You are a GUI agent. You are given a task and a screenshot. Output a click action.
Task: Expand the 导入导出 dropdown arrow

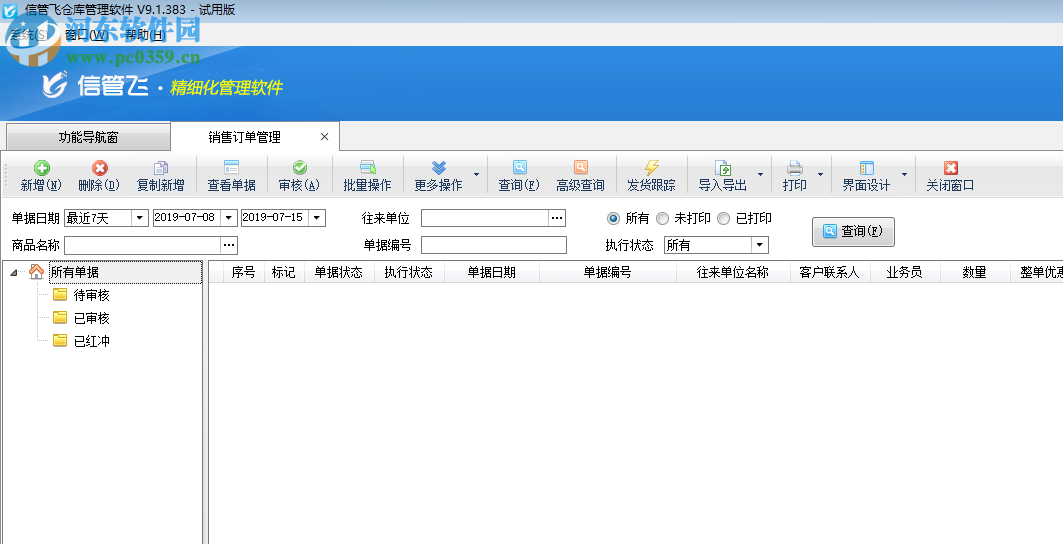tap(760, 175)
